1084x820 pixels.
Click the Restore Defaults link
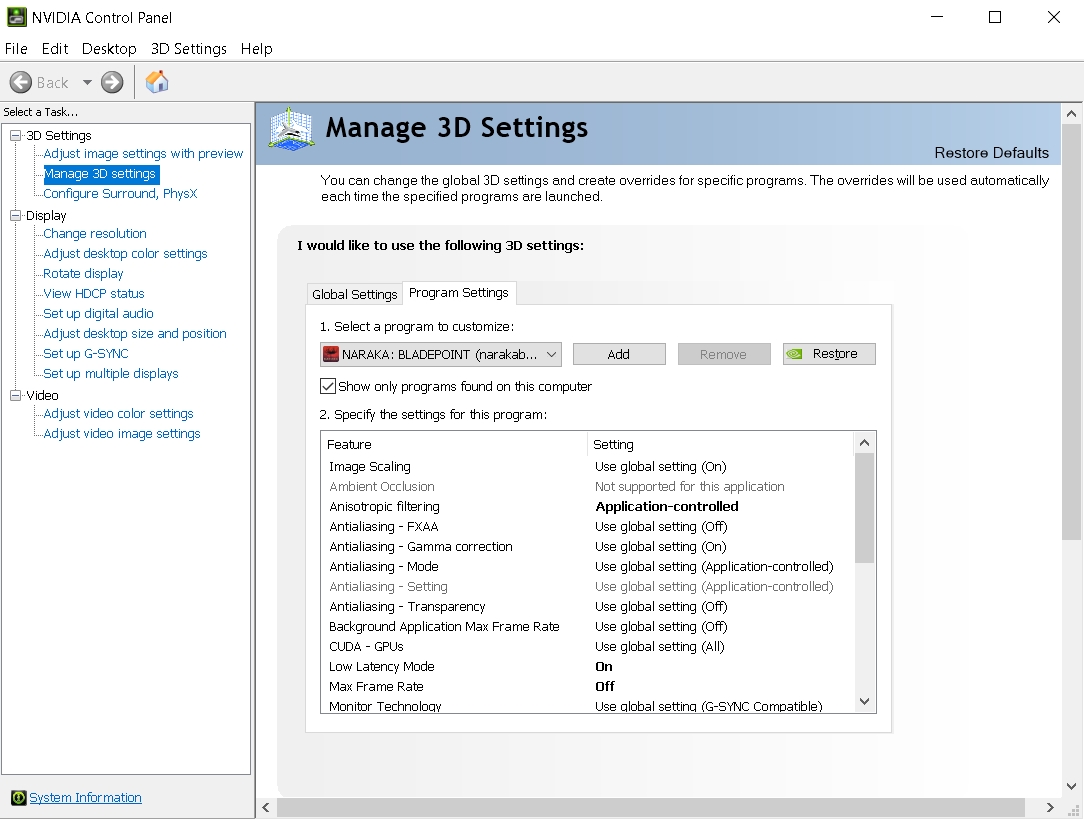click(991, 153)
